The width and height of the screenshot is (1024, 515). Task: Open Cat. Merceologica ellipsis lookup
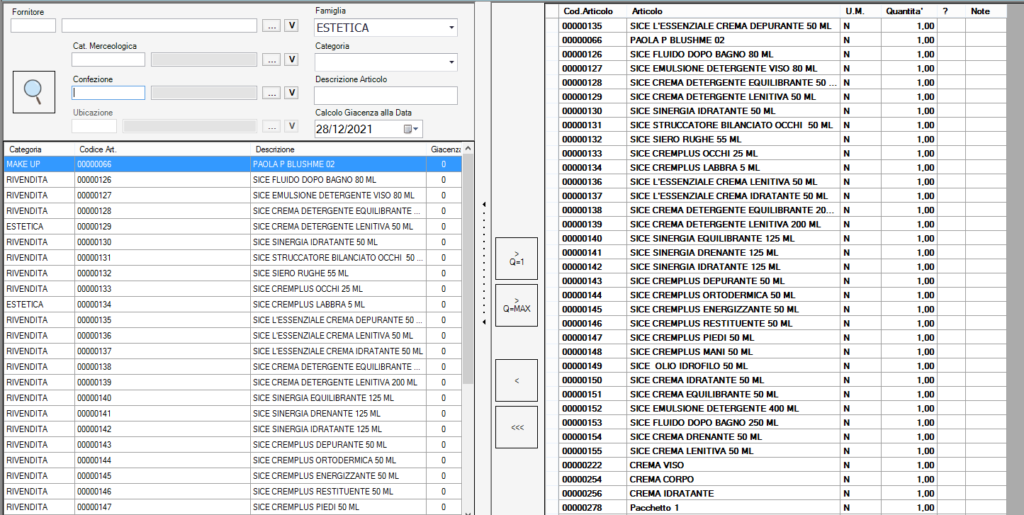coord(271,60)
